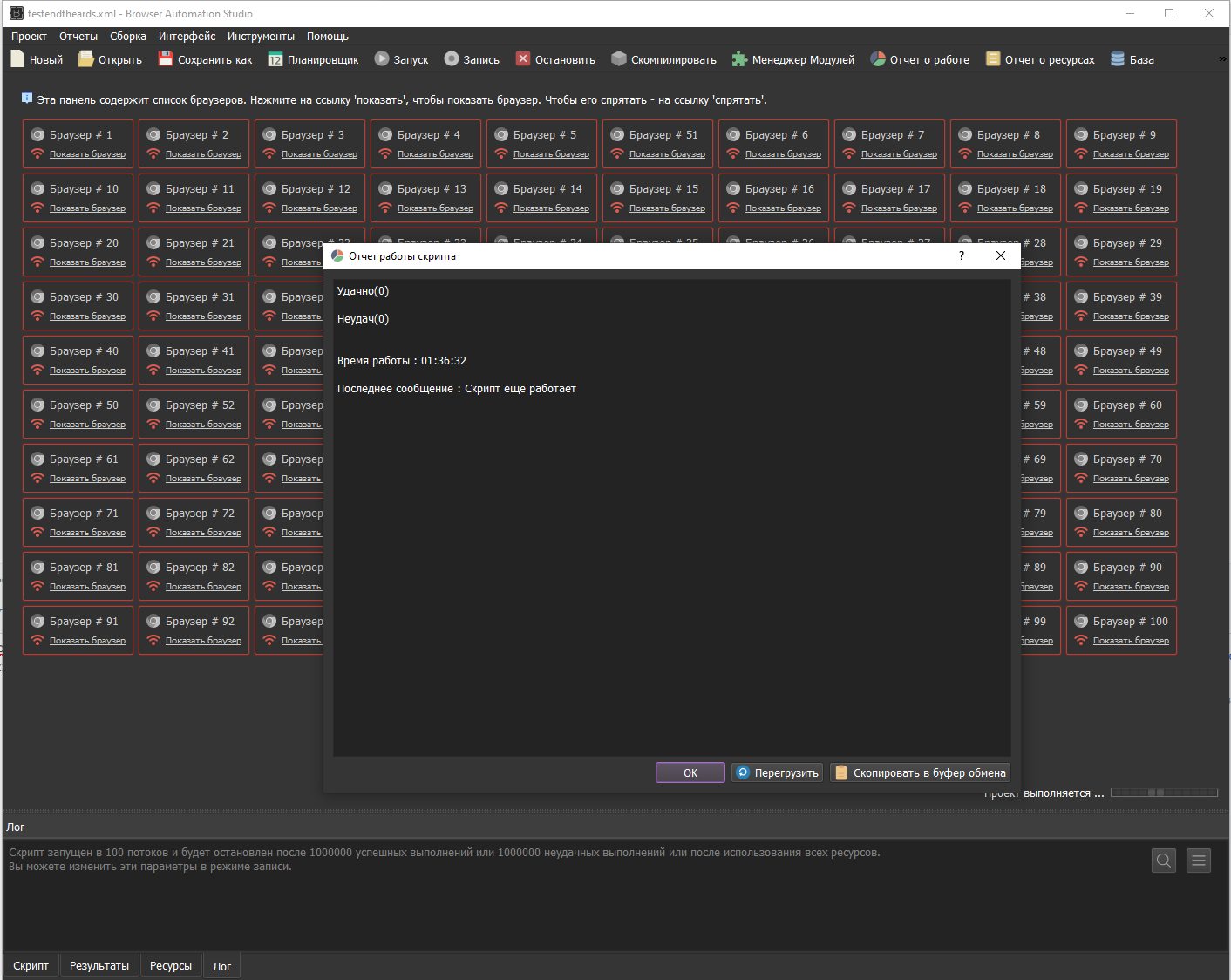The width and height of the screenshot is (1231, 980).
Task: Switch to the Результаты tab
Action: [x=99, y=966]
